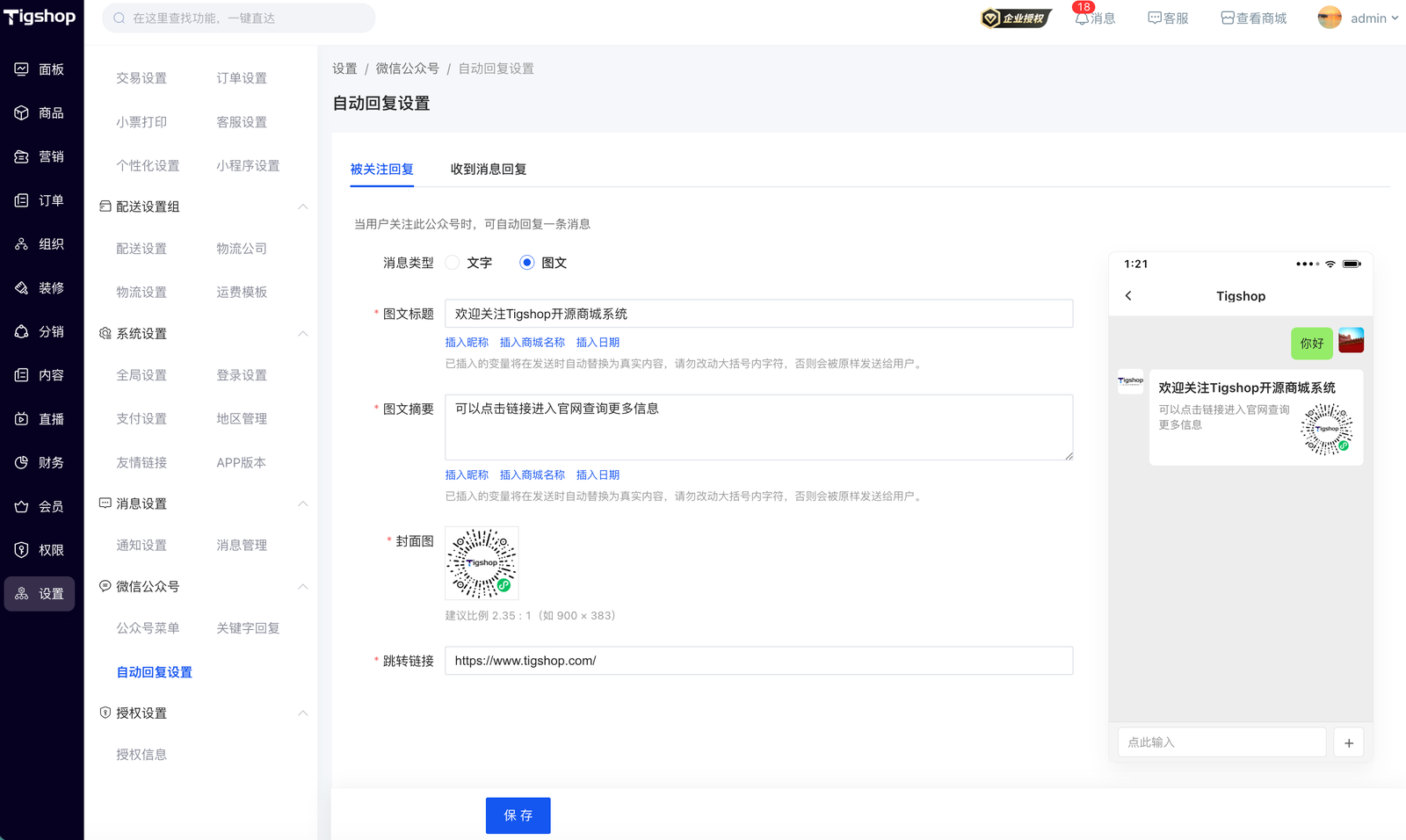Open 运费模板 menu item
Screen dimensions: 1406x840
point(242,293)
